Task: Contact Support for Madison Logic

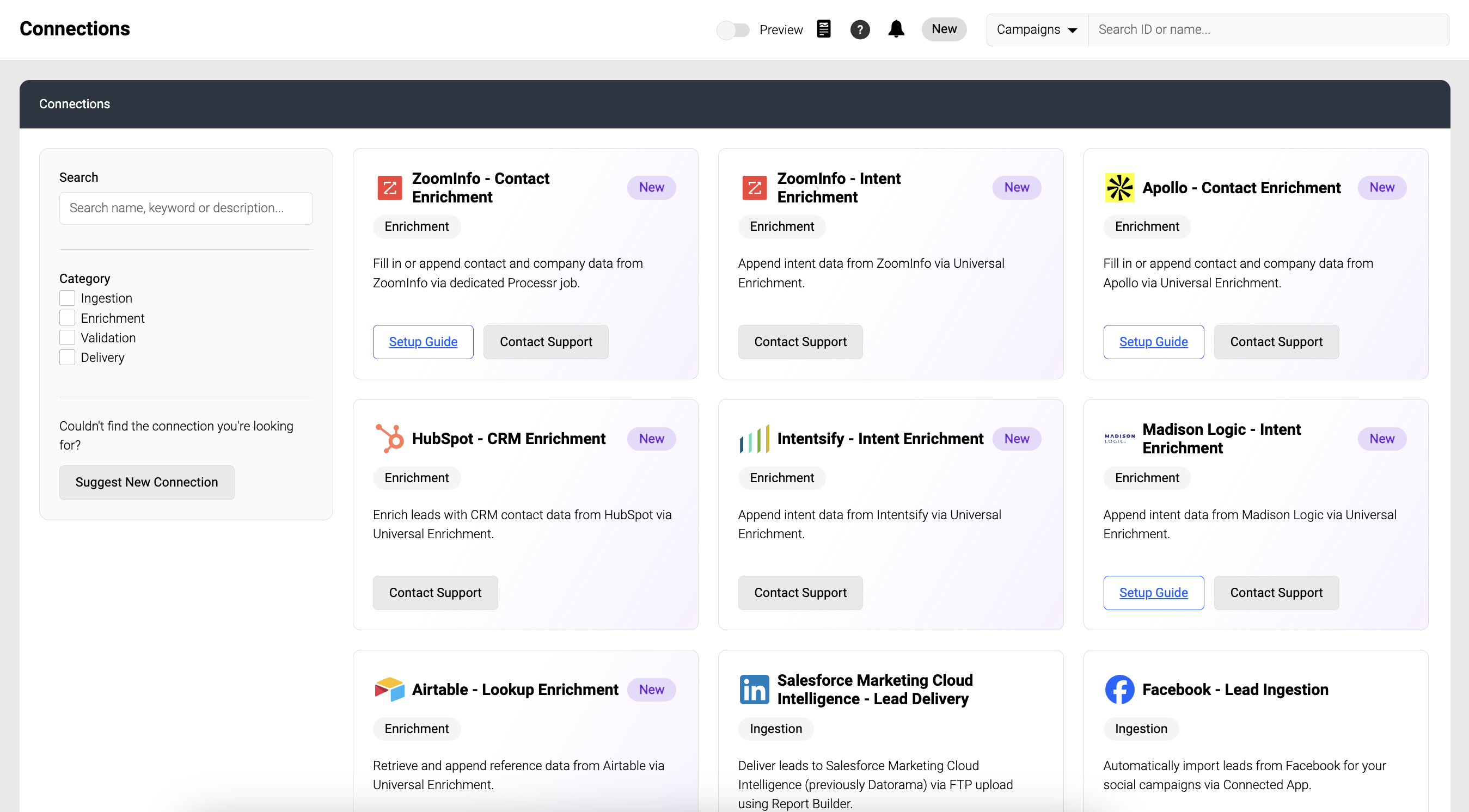Action: coord(1276,593)
